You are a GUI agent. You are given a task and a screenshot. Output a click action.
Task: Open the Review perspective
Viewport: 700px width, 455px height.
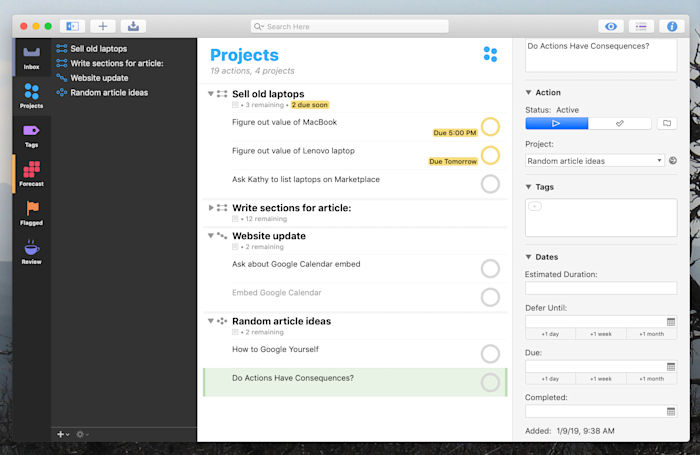[31, 250]
